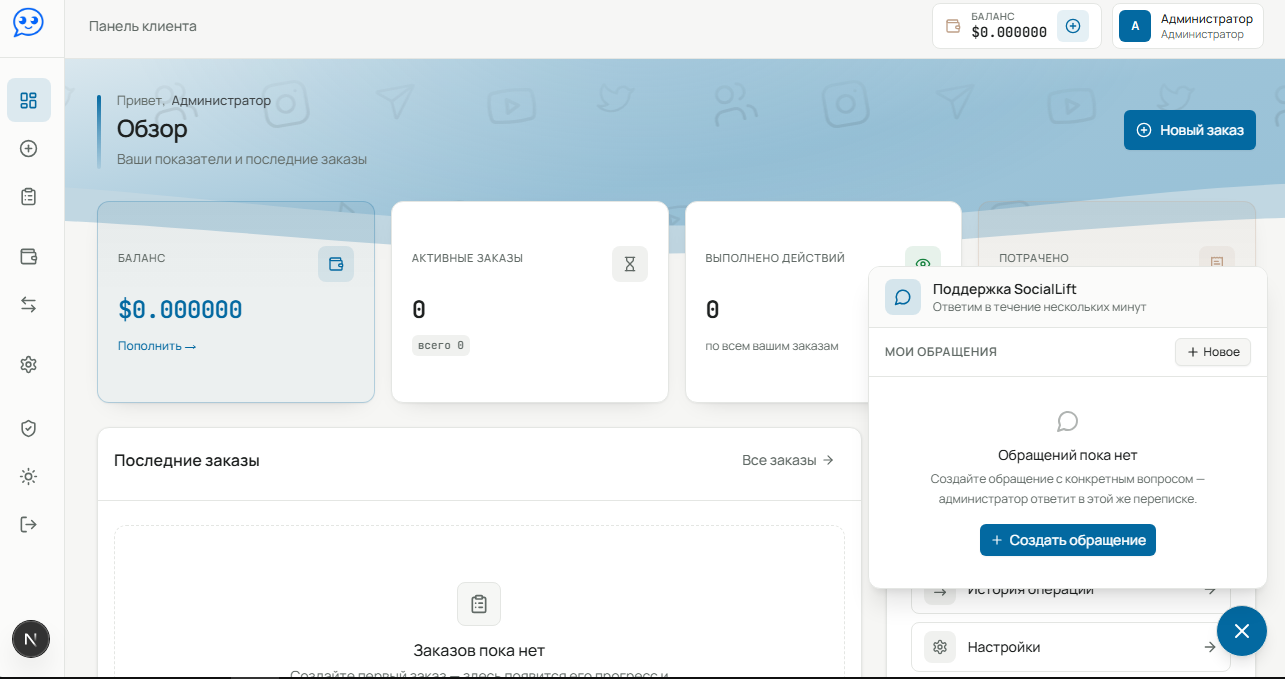Open the transactions arrows sidebar icon
The image size is (1285, 679).
(x=29, y=305)
